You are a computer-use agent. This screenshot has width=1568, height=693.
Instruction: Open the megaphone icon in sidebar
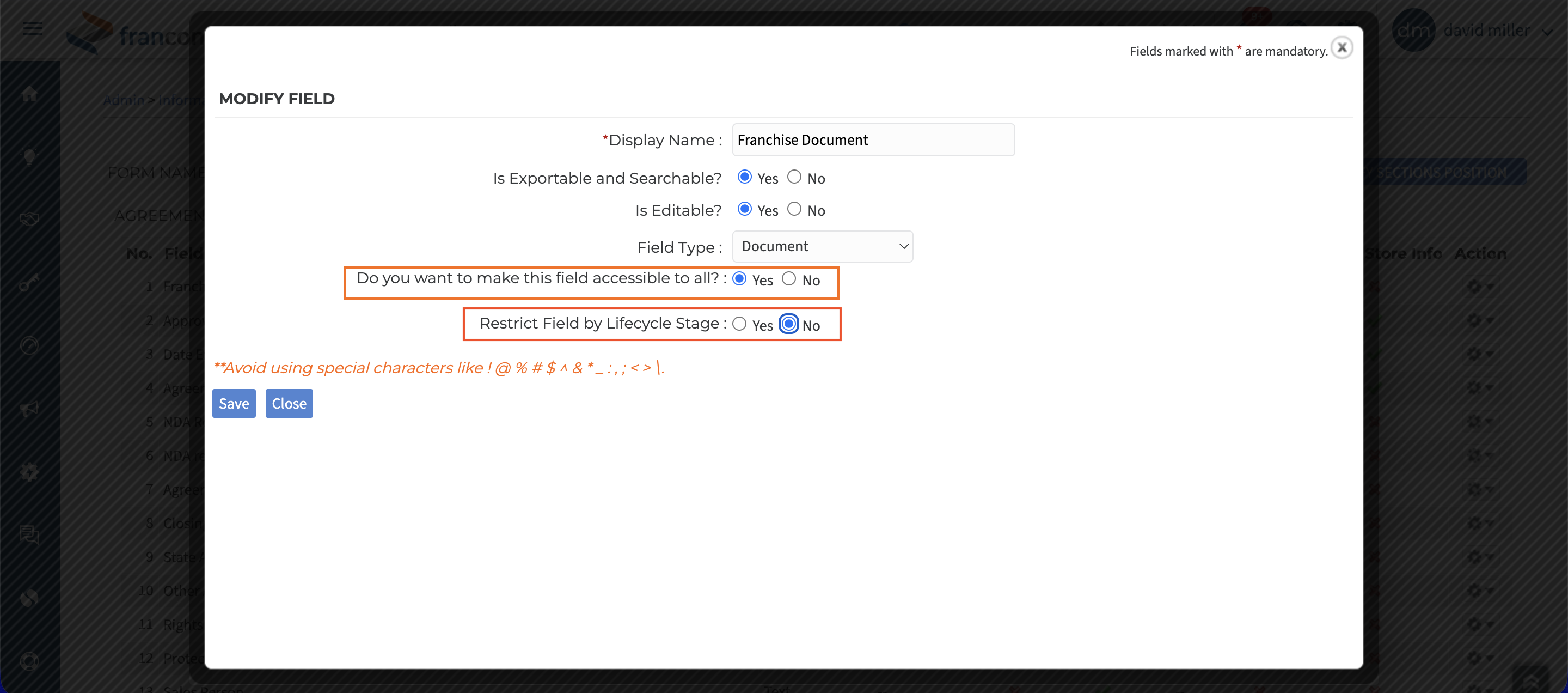[x=29, y=409]
